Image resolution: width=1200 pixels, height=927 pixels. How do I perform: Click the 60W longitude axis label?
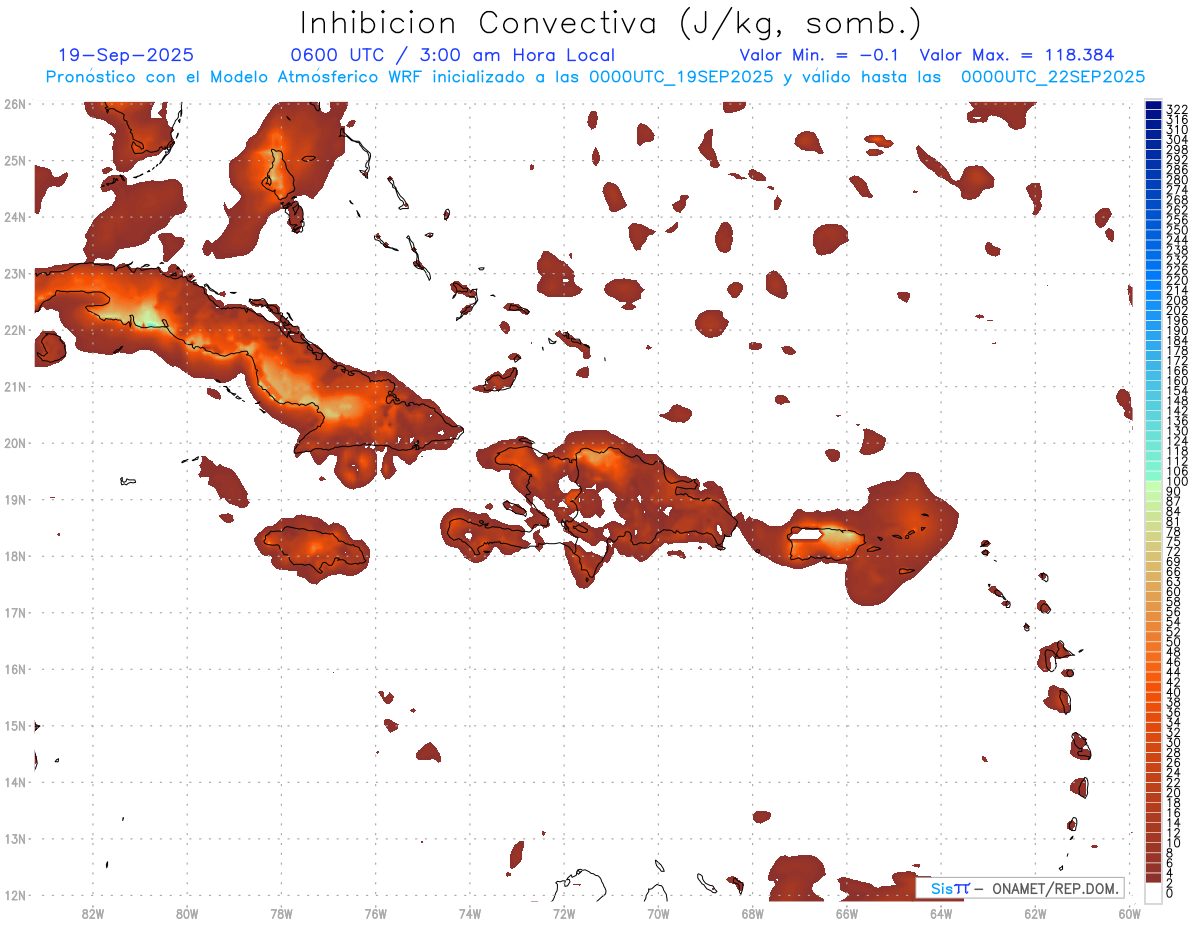point(1130,913)
